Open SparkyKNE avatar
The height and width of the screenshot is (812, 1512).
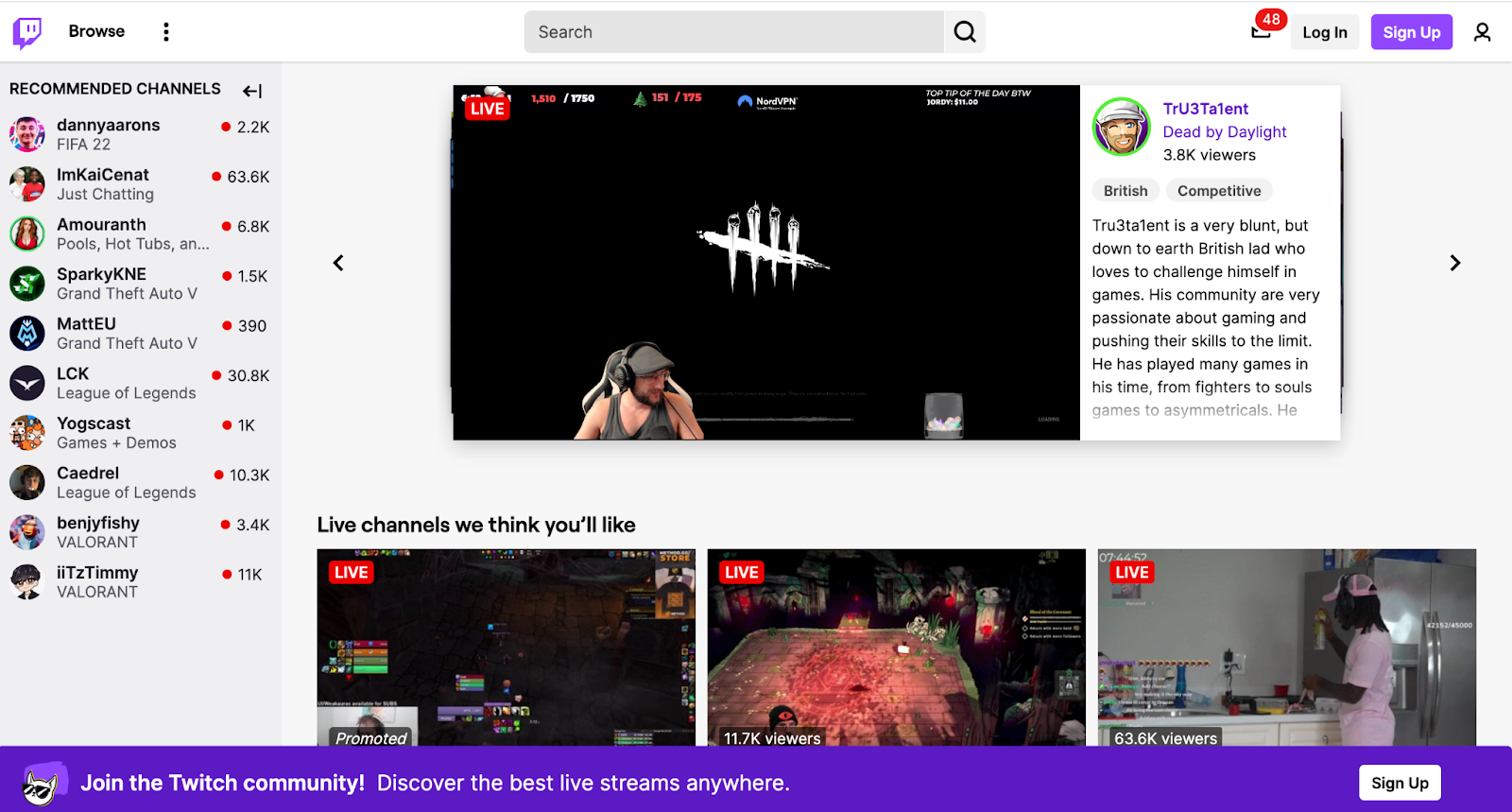pyautogui.click(x=27, y=284)
